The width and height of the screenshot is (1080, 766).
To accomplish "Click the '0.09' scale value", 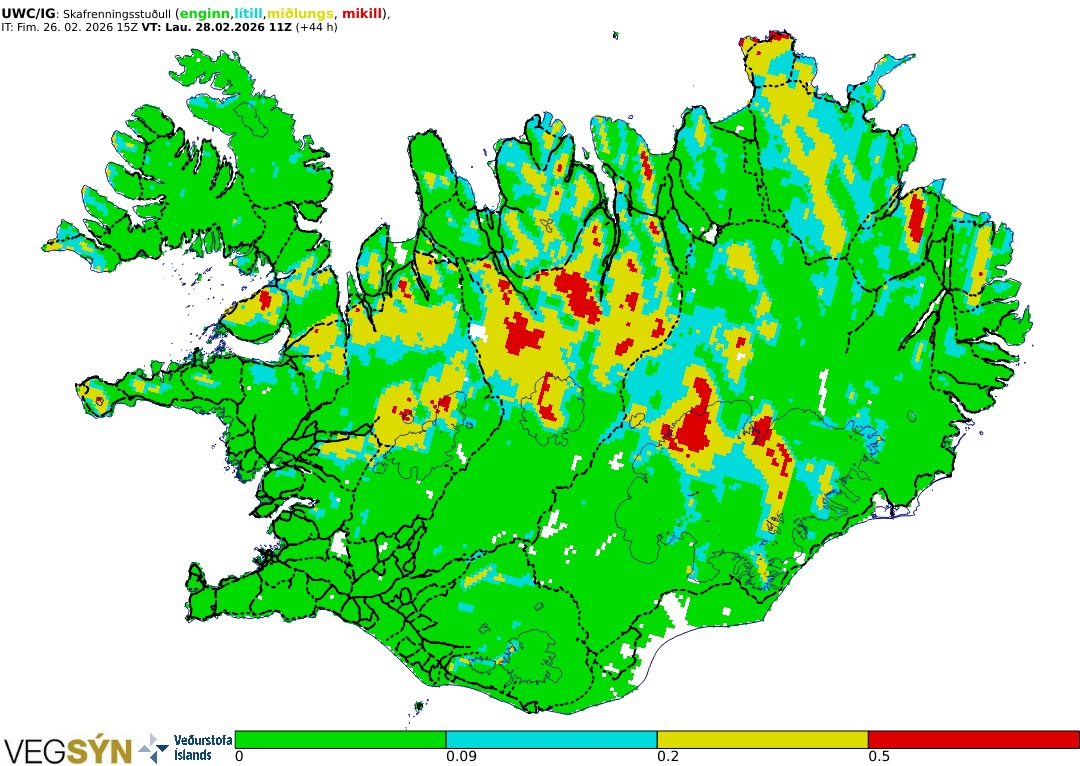I will pyautogui.click(x=461, y=756).
